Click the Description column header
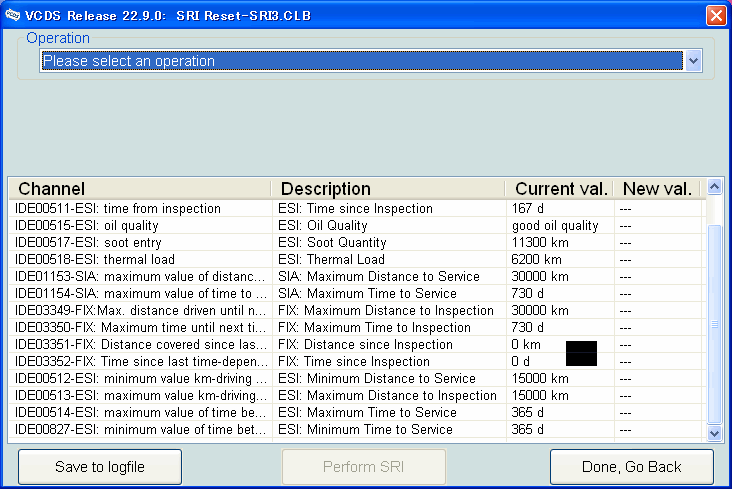This screenshot has width=732, height=489. (388, 189)
